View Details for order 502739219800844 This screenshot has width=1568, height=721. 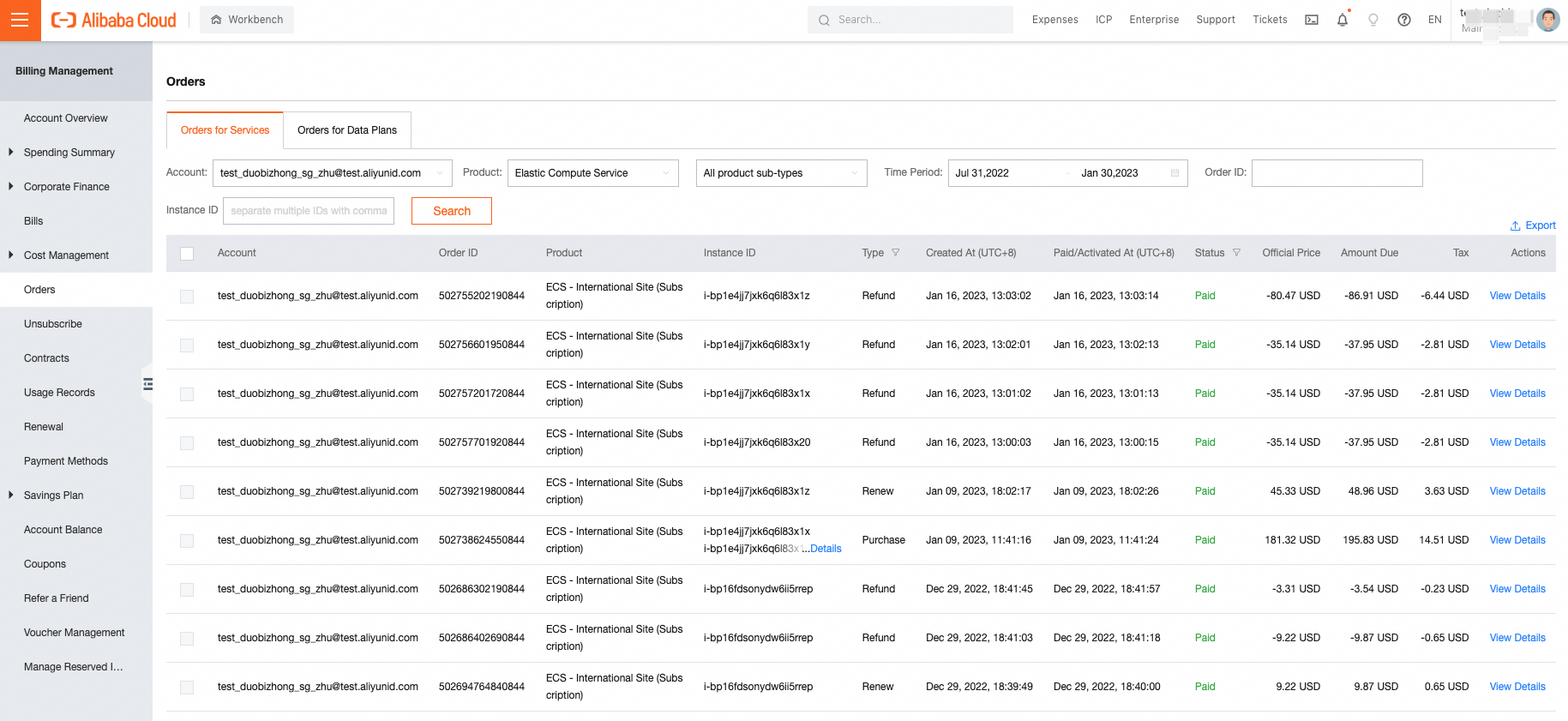tap(1517, 491)
